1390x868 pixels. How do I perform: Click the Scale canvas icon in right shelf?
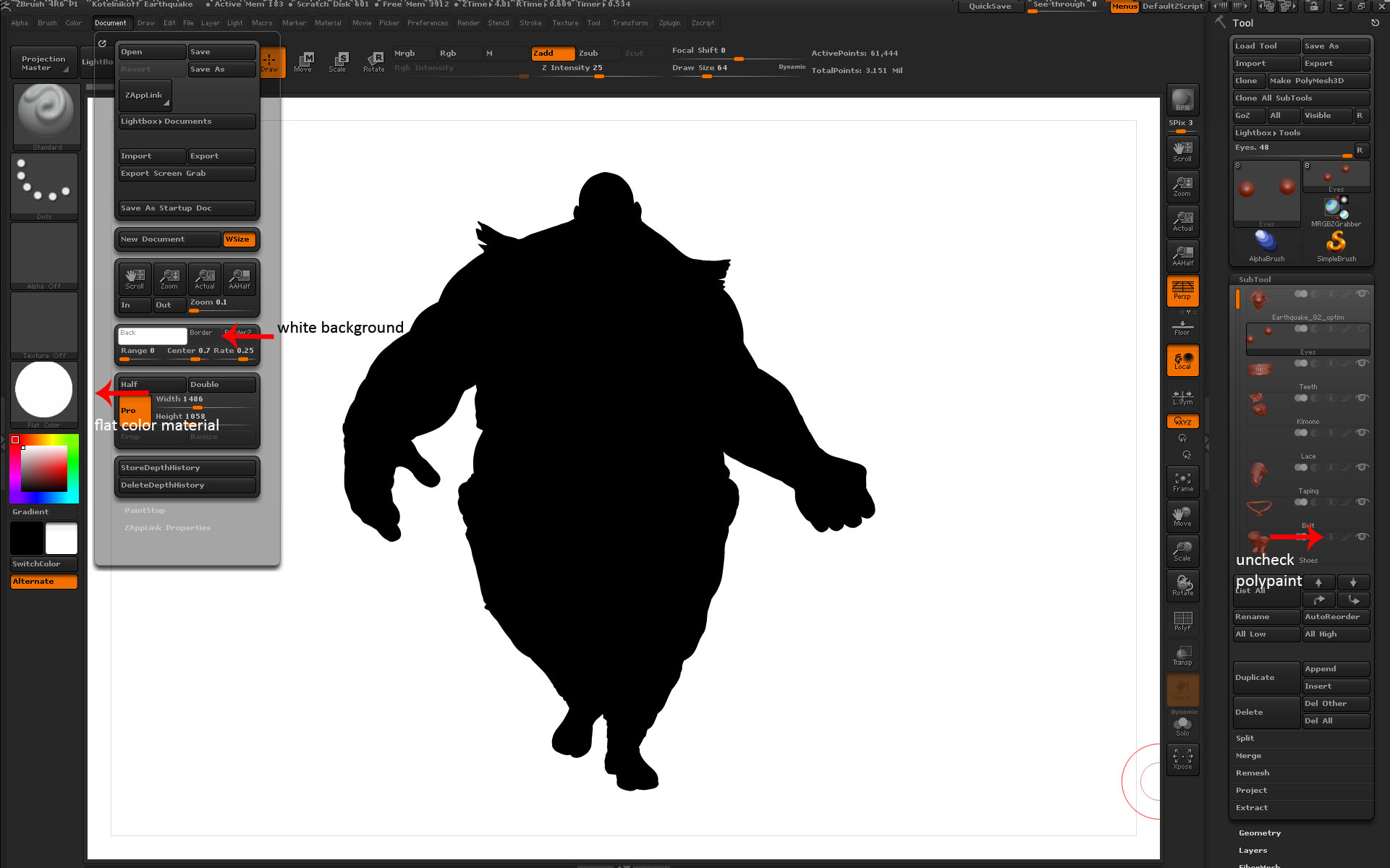[x=1182, y=551]
